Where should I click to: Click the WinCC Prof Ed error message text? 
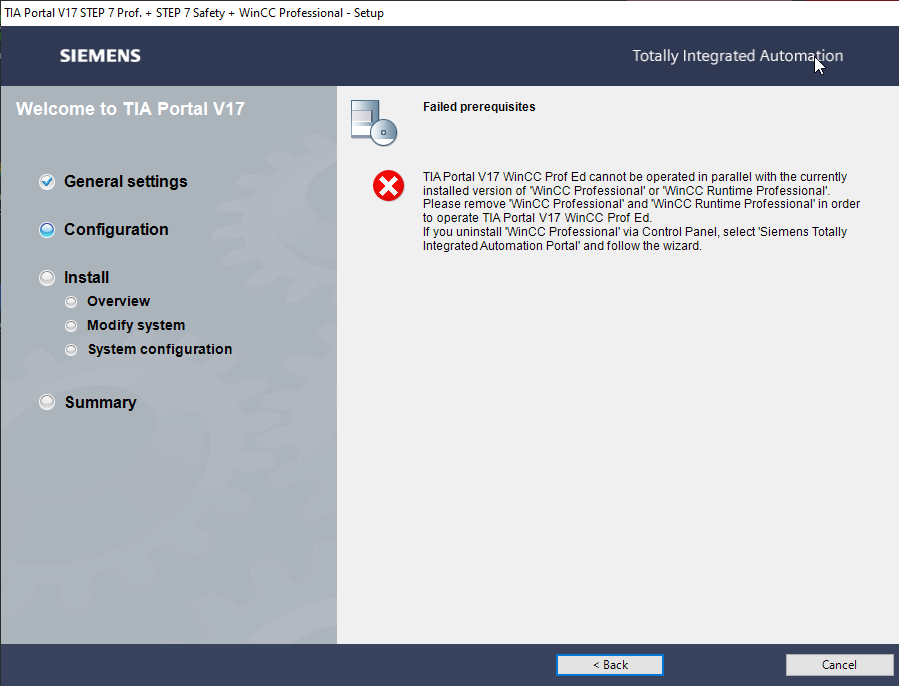tap(642, 211)
